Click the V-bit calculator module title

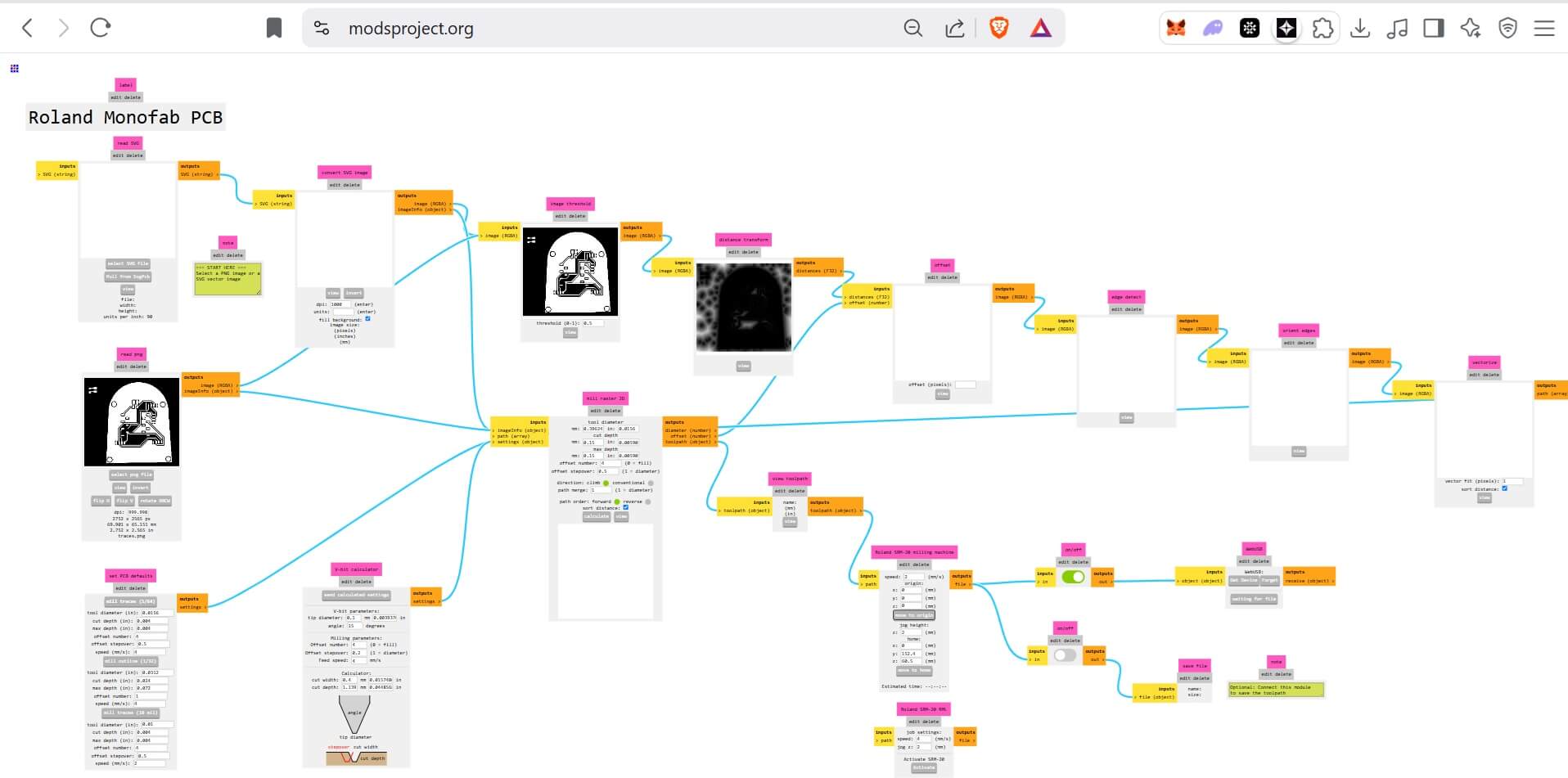tap(356, 569)
